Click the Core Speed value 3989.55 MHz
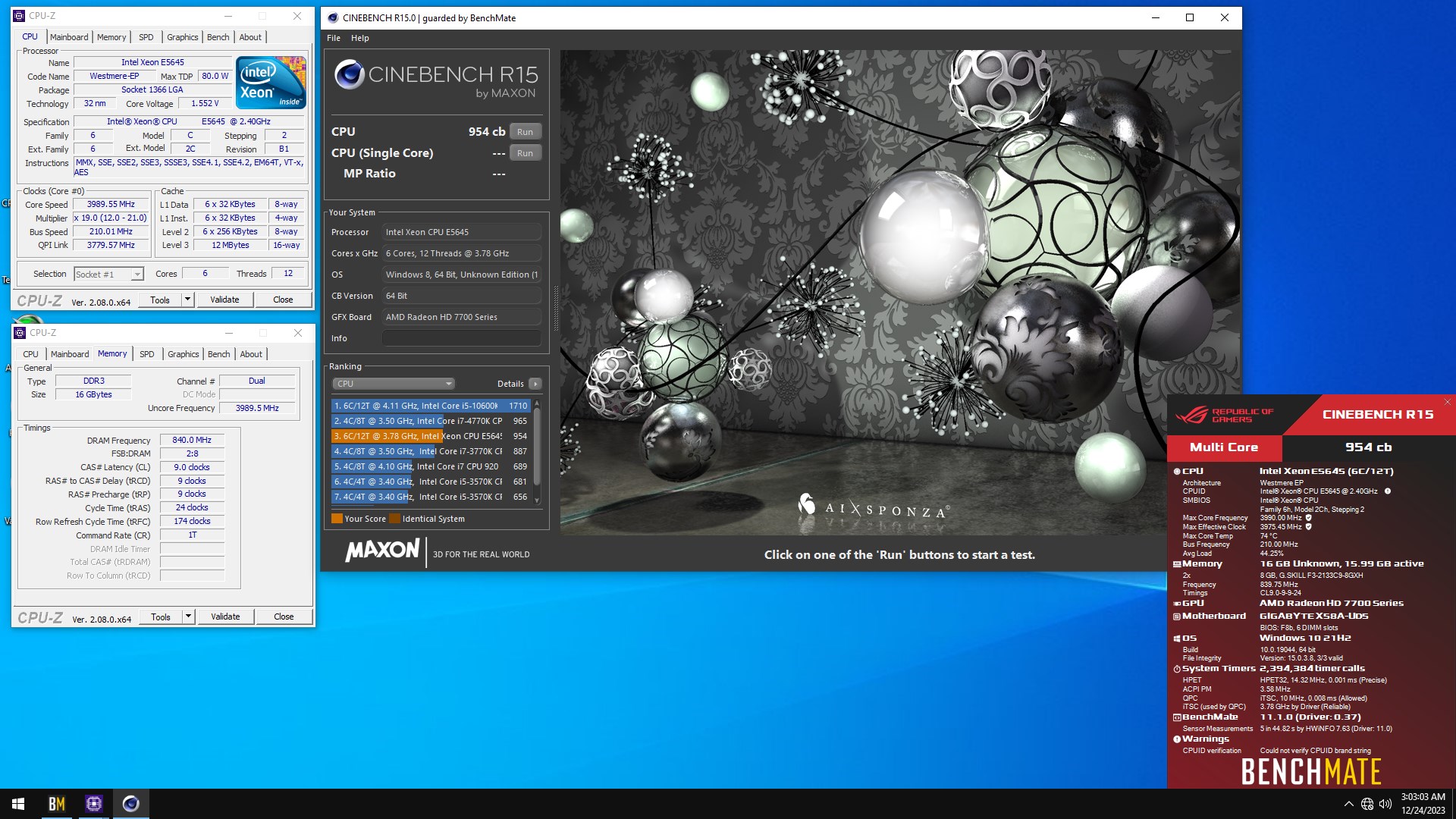The width and height of the screenshot is (1456, 819). click(111, 205)
